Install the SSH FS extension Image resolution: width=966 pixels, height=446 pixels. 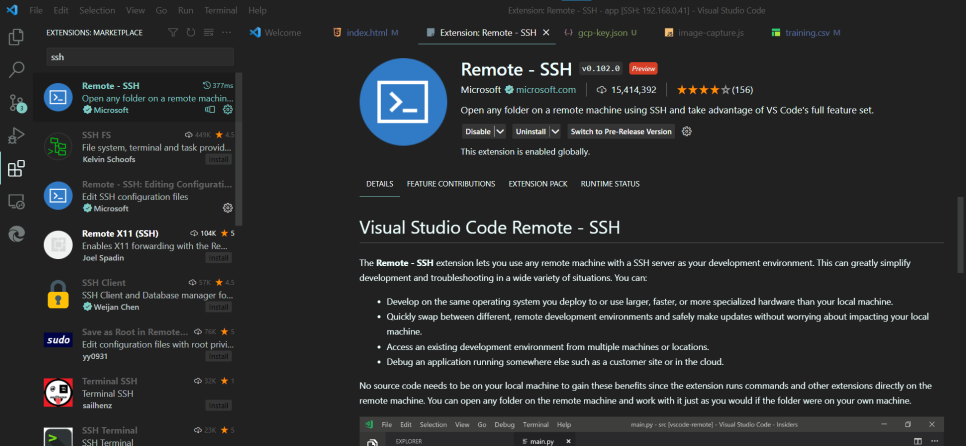click(219, 160)
